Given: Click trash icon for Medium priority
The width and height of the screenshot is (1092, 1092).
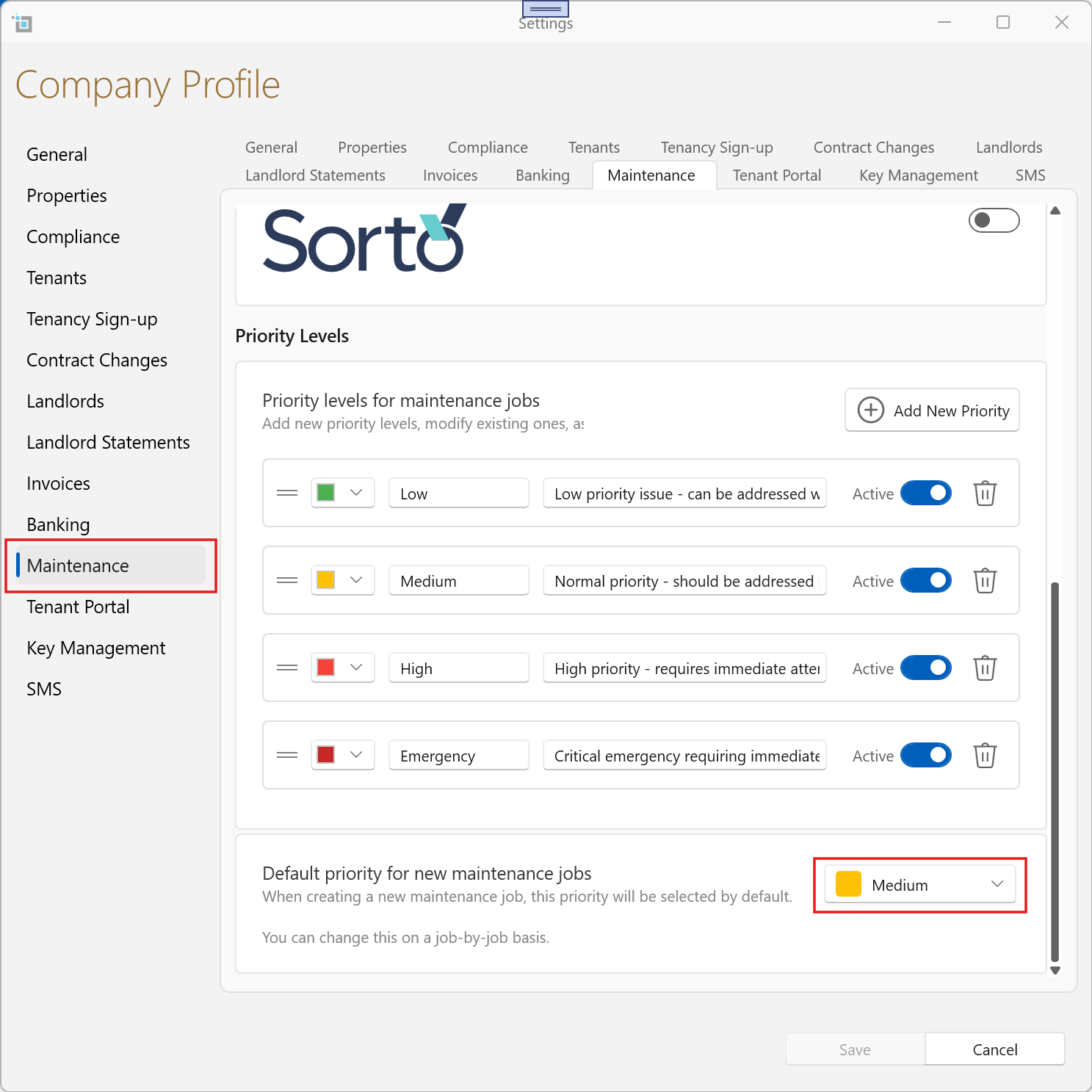Looking at the screenshot, I should [x=985, y=581].
